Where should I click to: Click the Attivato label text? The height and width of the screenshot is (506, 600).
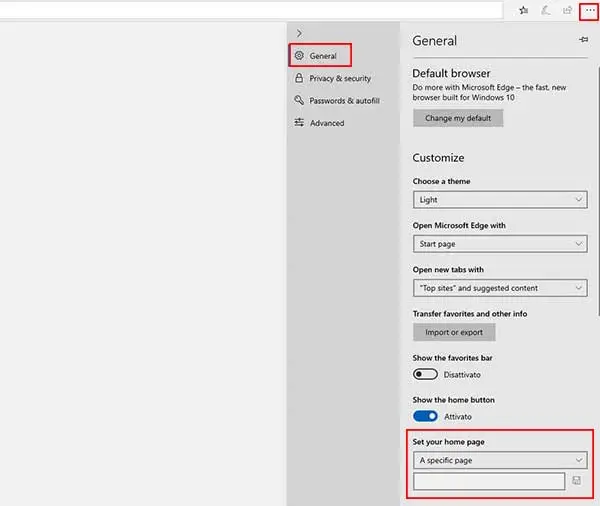click(458, 417)
